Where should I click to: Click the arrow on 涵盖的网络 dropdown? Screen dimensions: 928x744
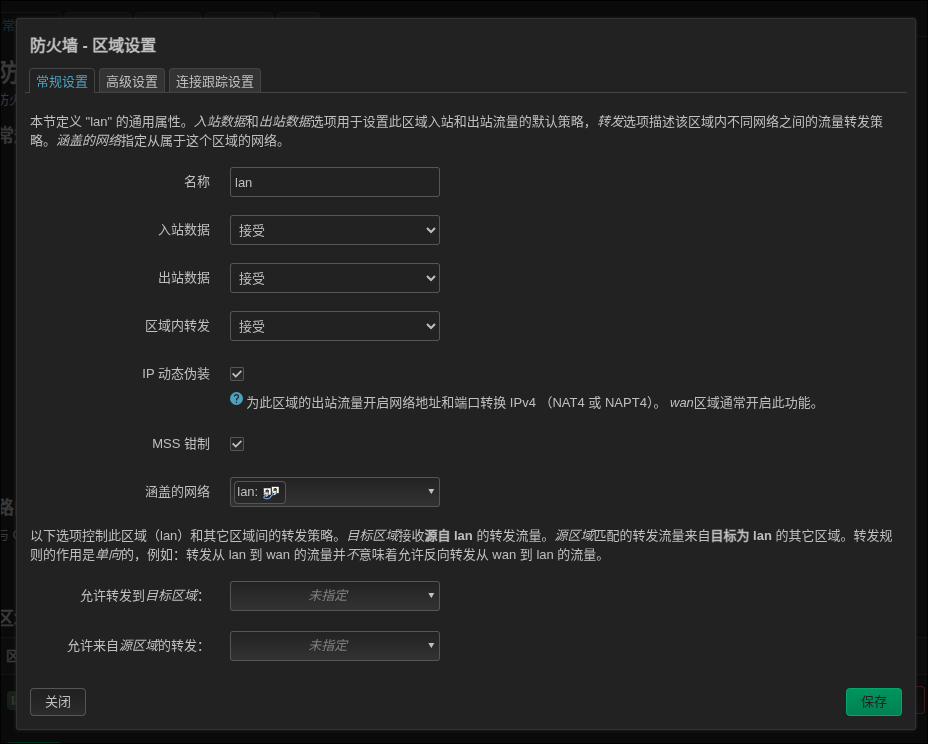pos(431,492)
